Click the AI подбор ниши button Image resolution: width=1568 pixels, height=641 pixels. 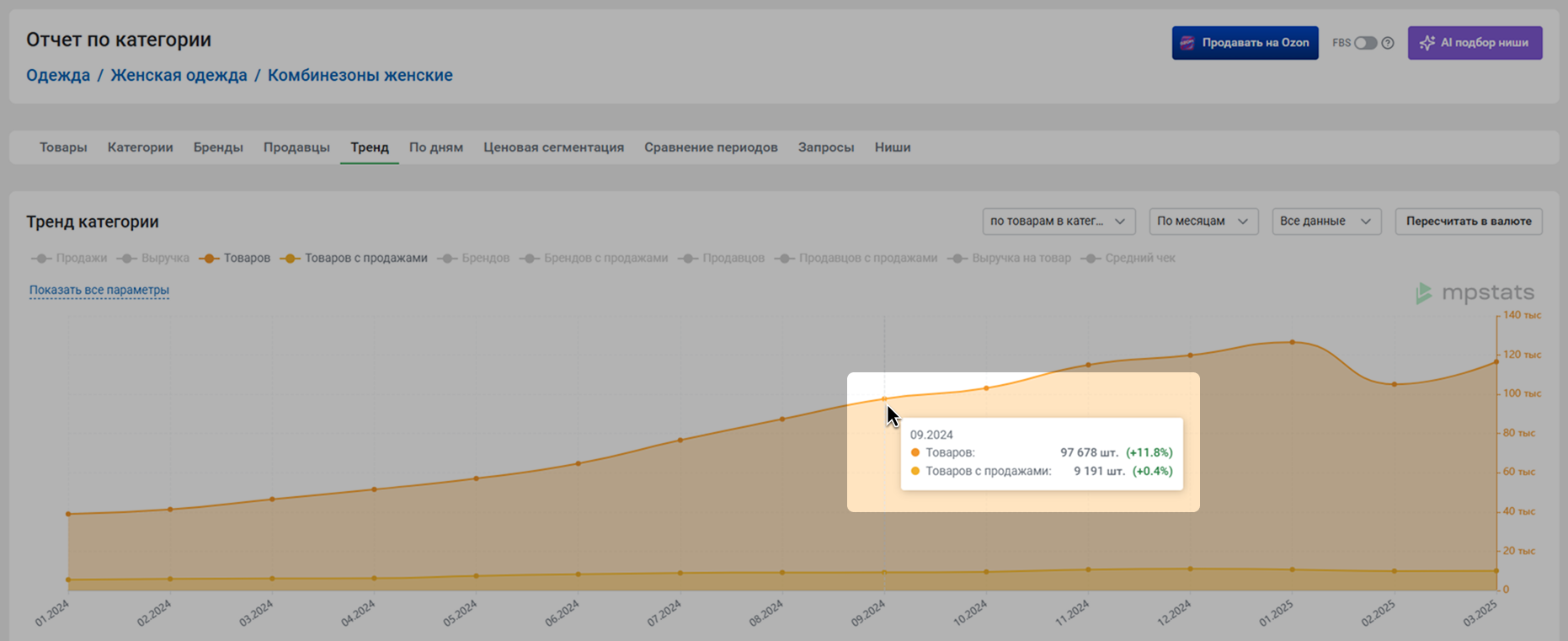[x=1475, y=43]
